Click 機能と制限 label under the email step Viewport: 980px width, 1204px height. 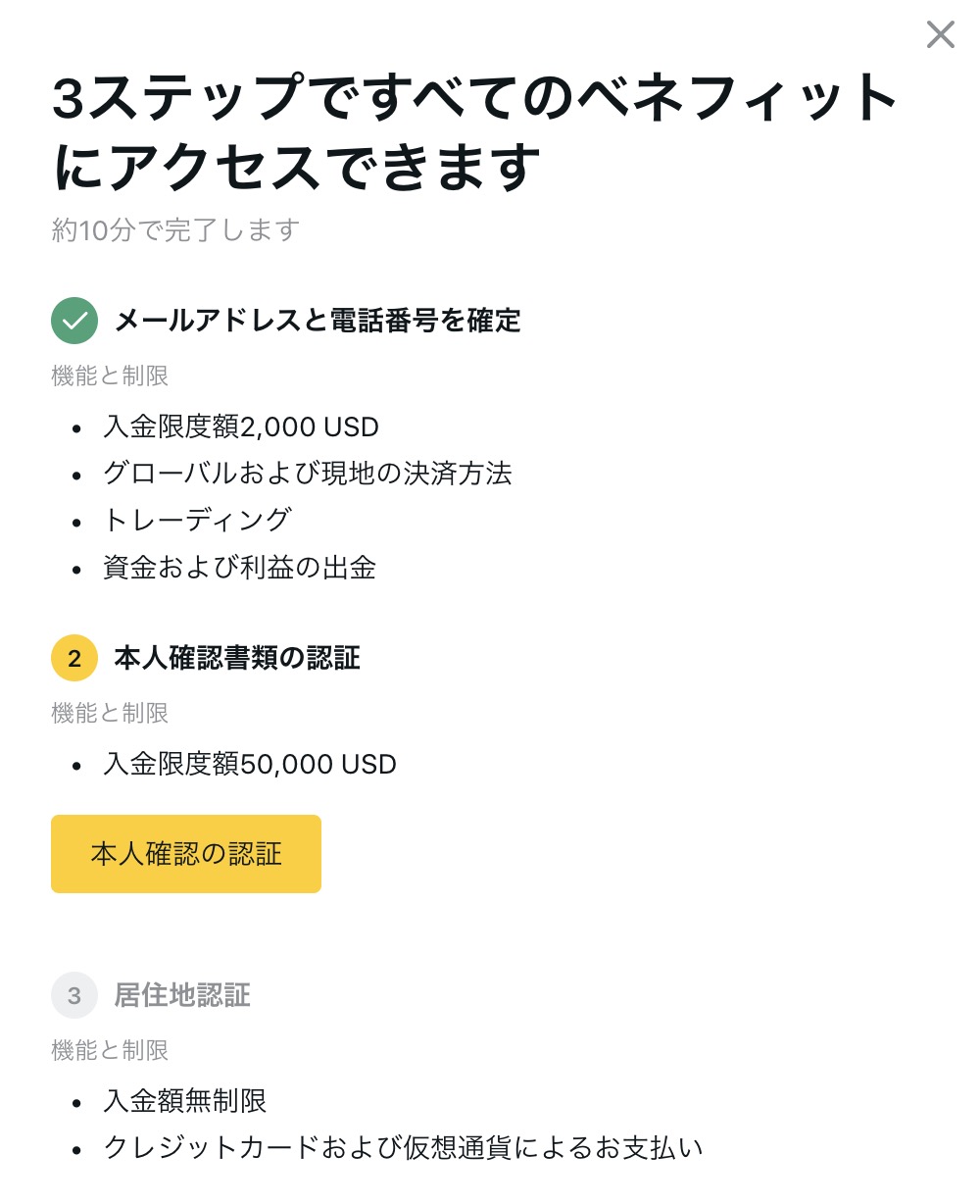110,376
